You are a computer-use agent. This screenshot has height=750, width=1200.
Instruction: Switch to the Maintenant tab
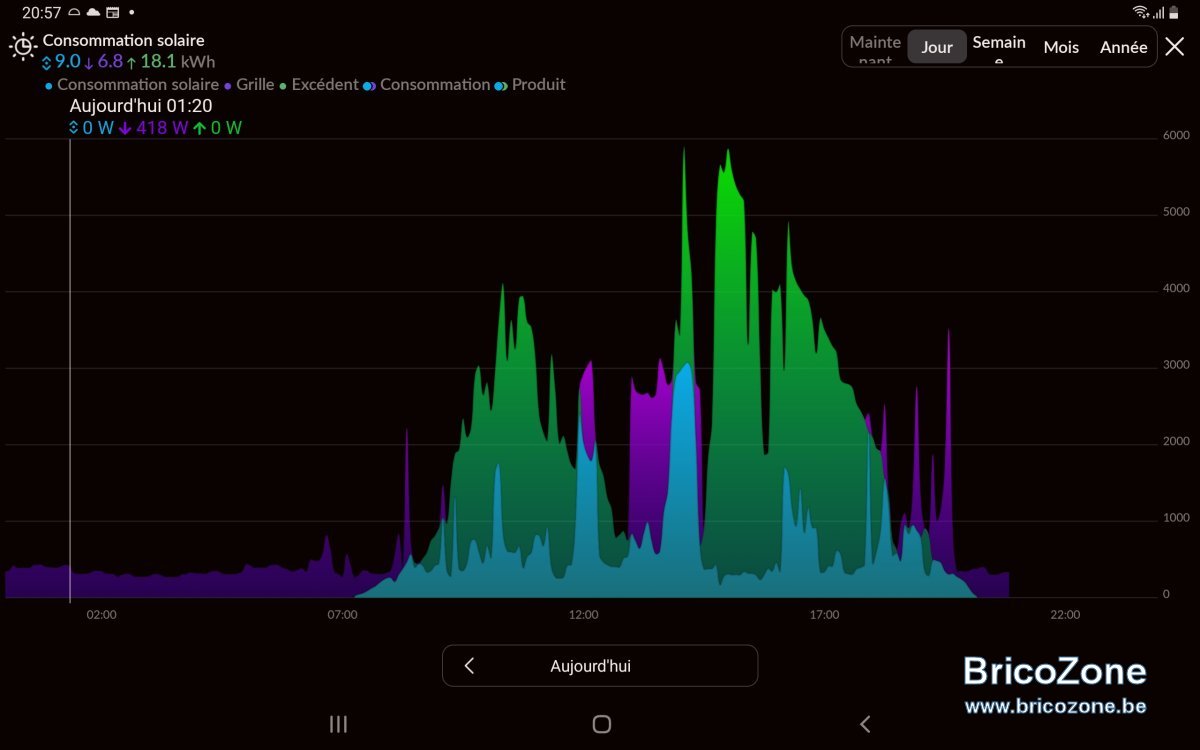[x=875, y=47]
